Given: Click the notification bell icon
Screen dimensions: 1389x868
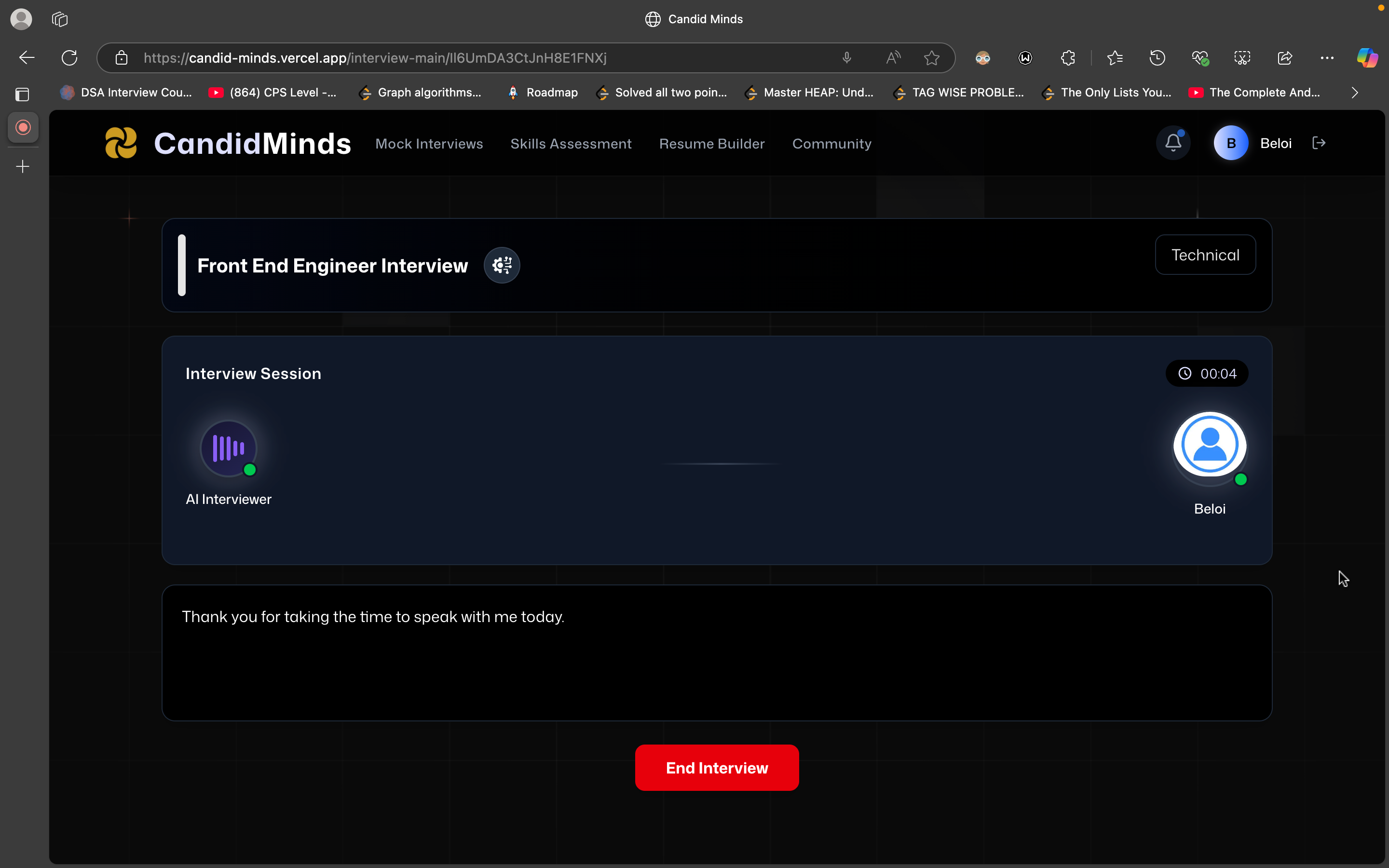Looking at the screenshot, I should coord(1173,143).
